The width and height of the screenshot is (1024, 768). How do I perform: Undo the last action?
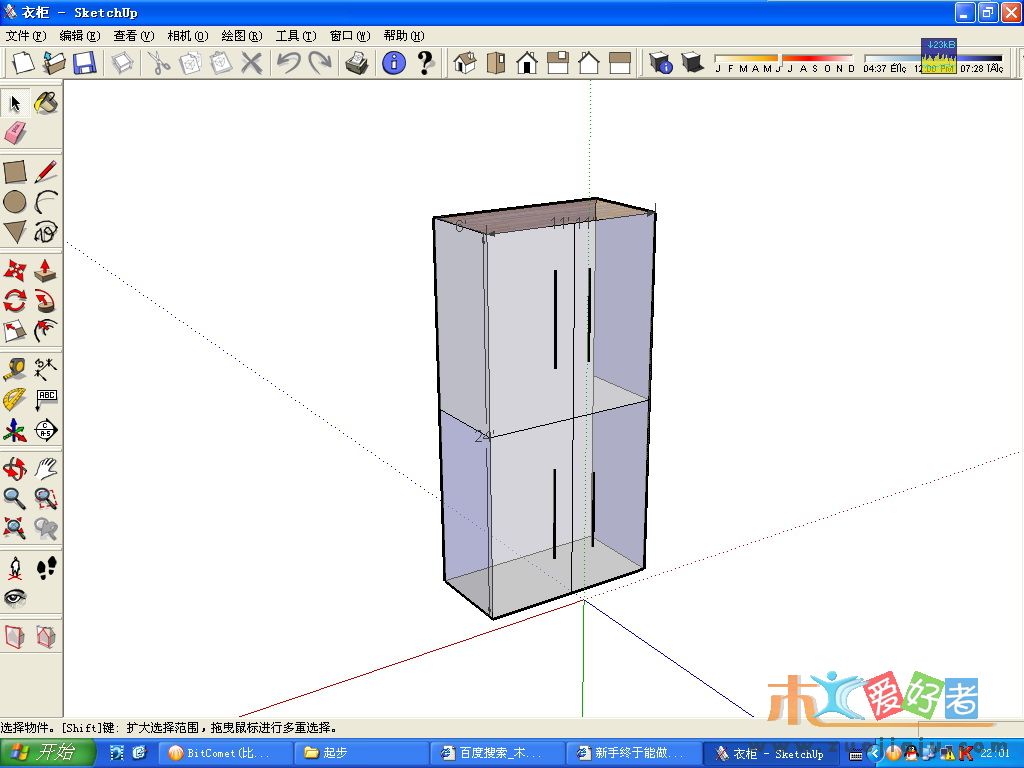[289, 63]
